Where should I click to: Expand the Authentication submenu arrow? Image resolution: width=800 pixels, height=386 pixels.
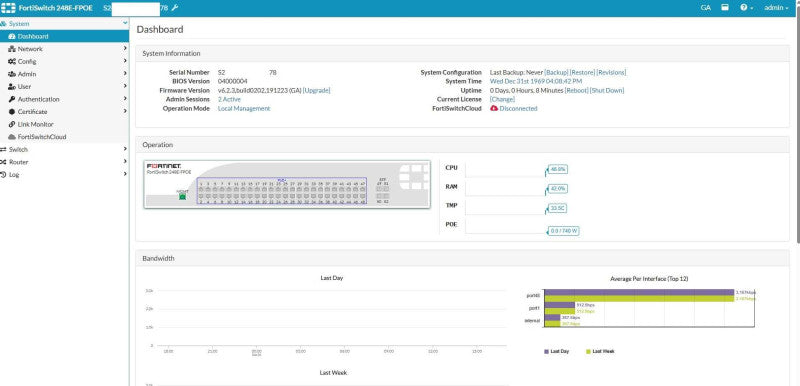coord(125,99)
